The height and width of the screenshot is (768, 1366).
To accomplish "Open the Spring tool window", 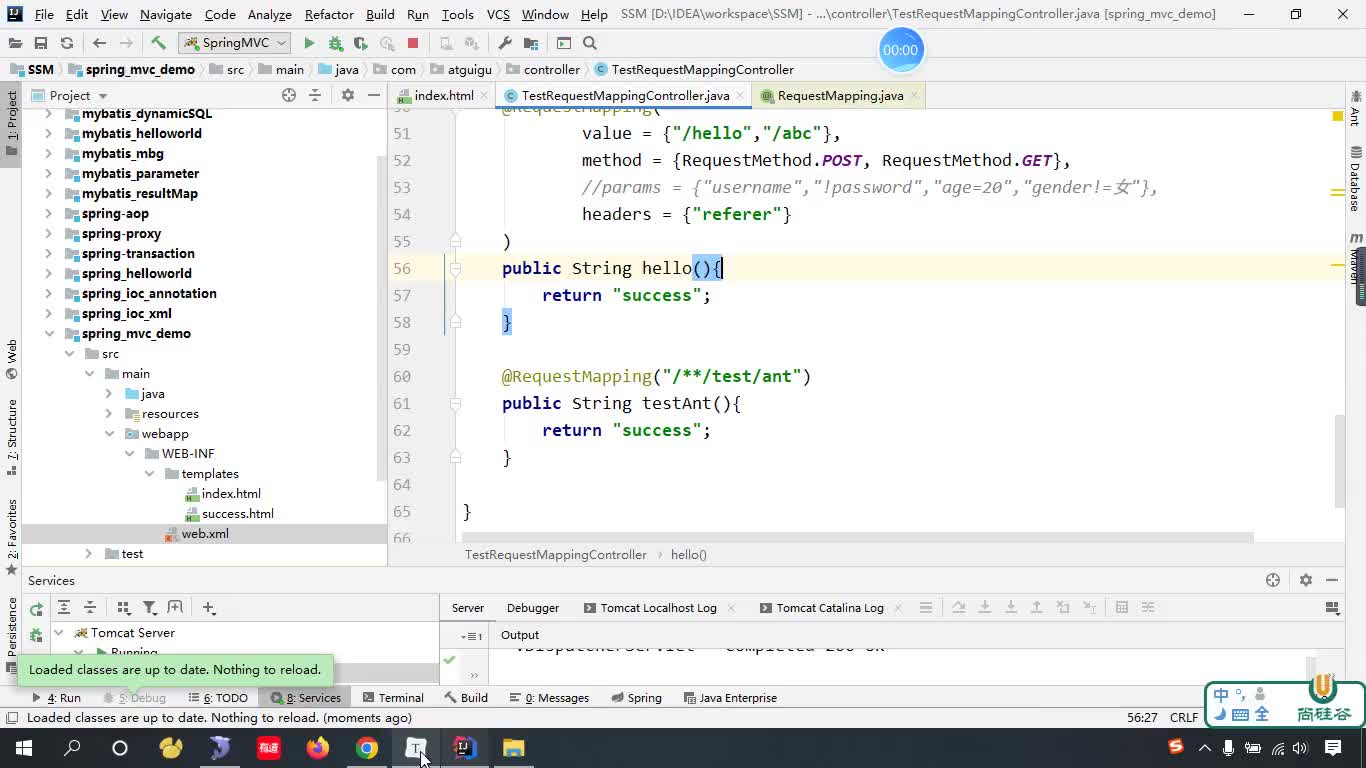I will [636, 697].
